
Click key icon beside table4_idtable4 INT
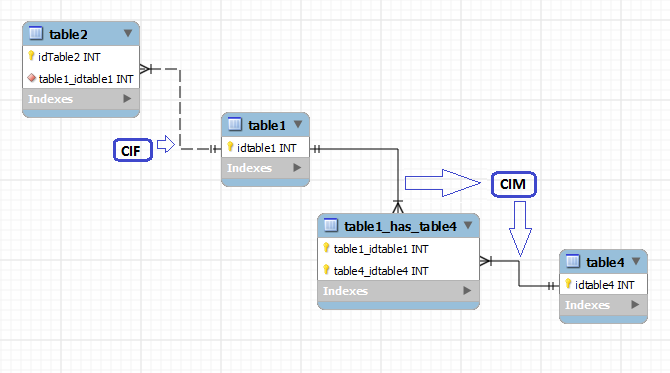pos(326,270)
